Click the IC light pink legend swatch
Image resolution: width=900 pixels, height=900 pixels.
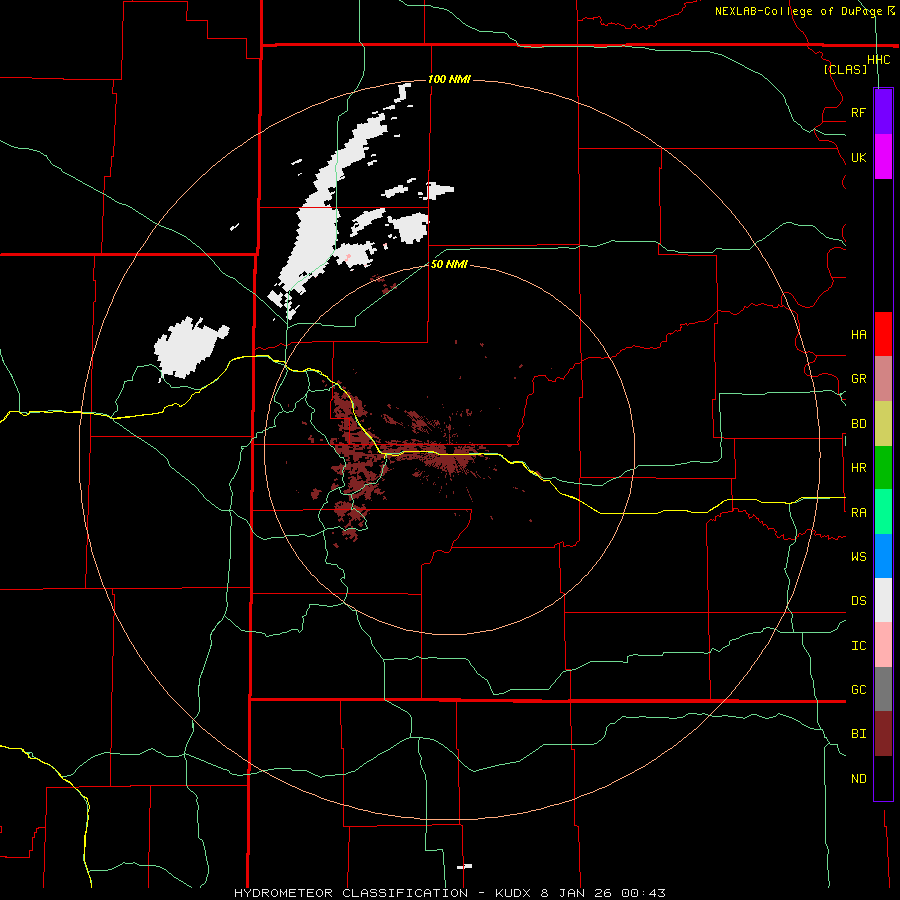(883, 645)
